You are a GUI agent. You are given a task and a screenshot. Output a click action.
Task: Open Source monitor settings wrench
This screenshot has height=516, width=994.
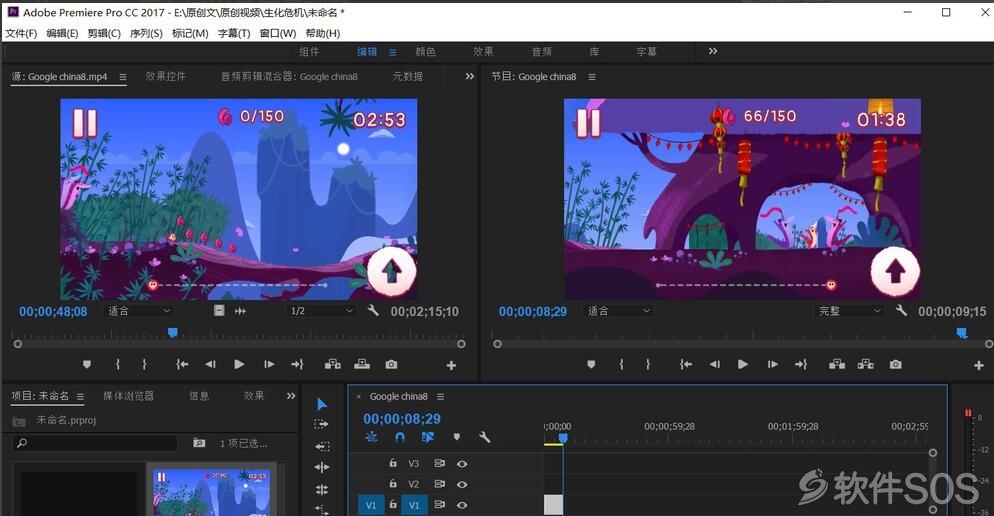[373, 311]
